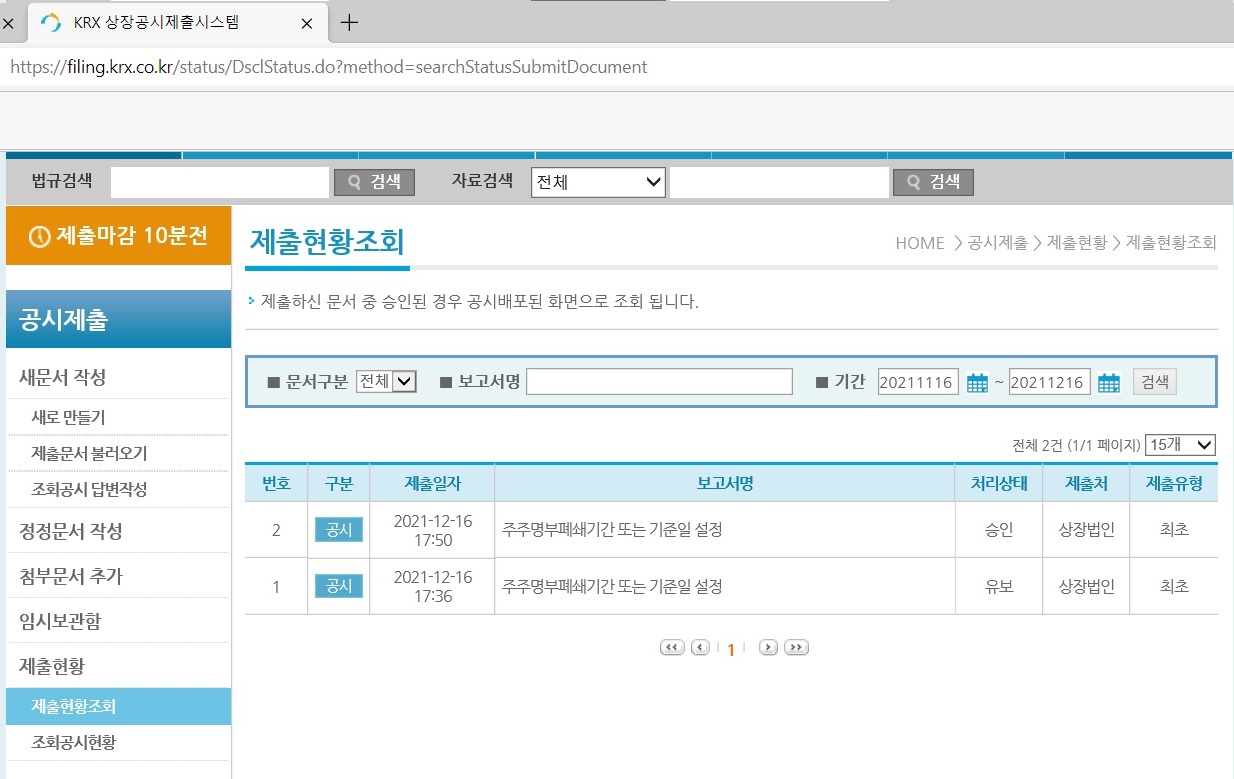Open the calendar icon for start date 20211116
1234x779 pixels.
[976, 381]
